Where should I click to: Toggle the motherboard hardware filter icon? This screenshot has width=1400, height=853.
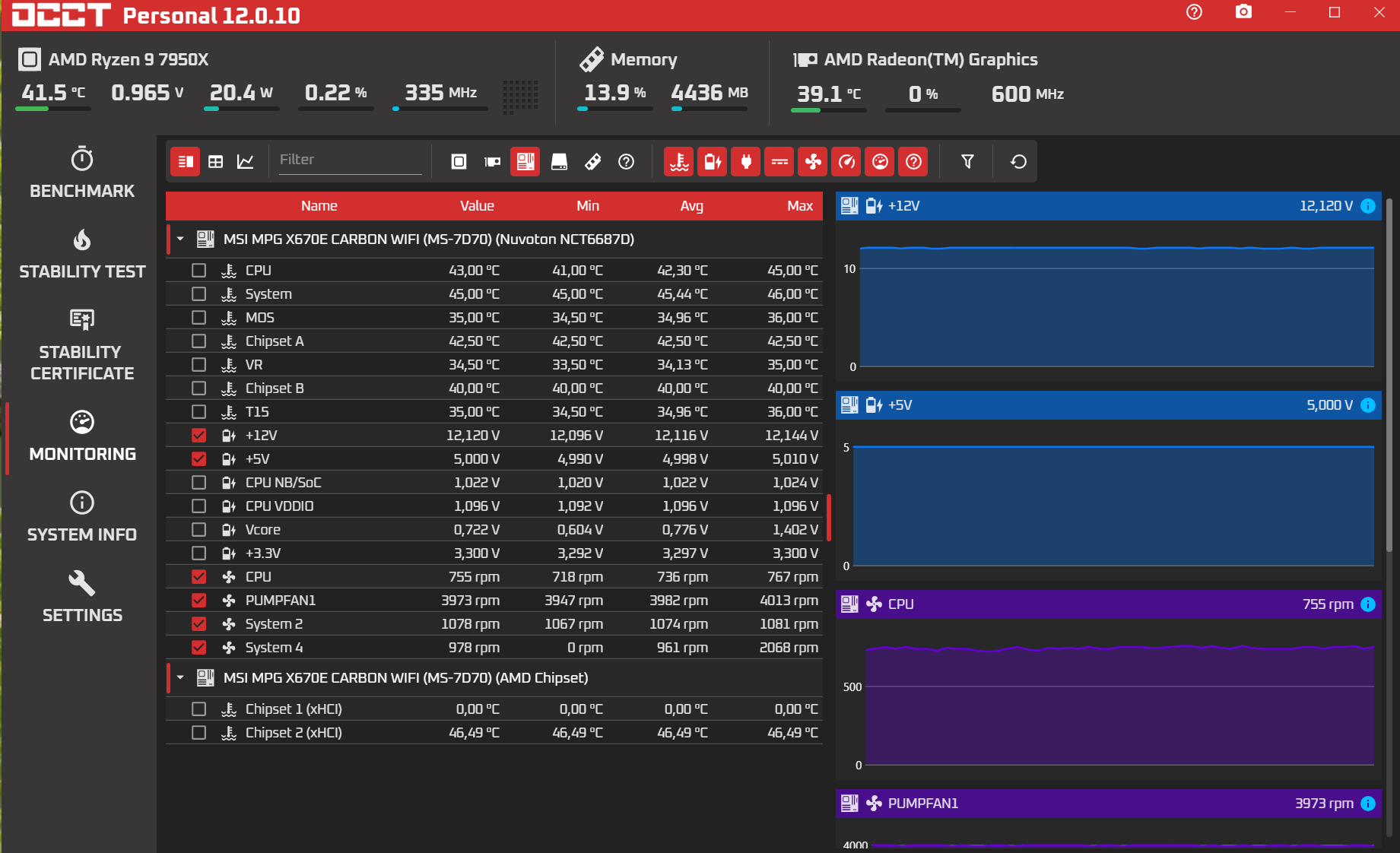(525, 161)
